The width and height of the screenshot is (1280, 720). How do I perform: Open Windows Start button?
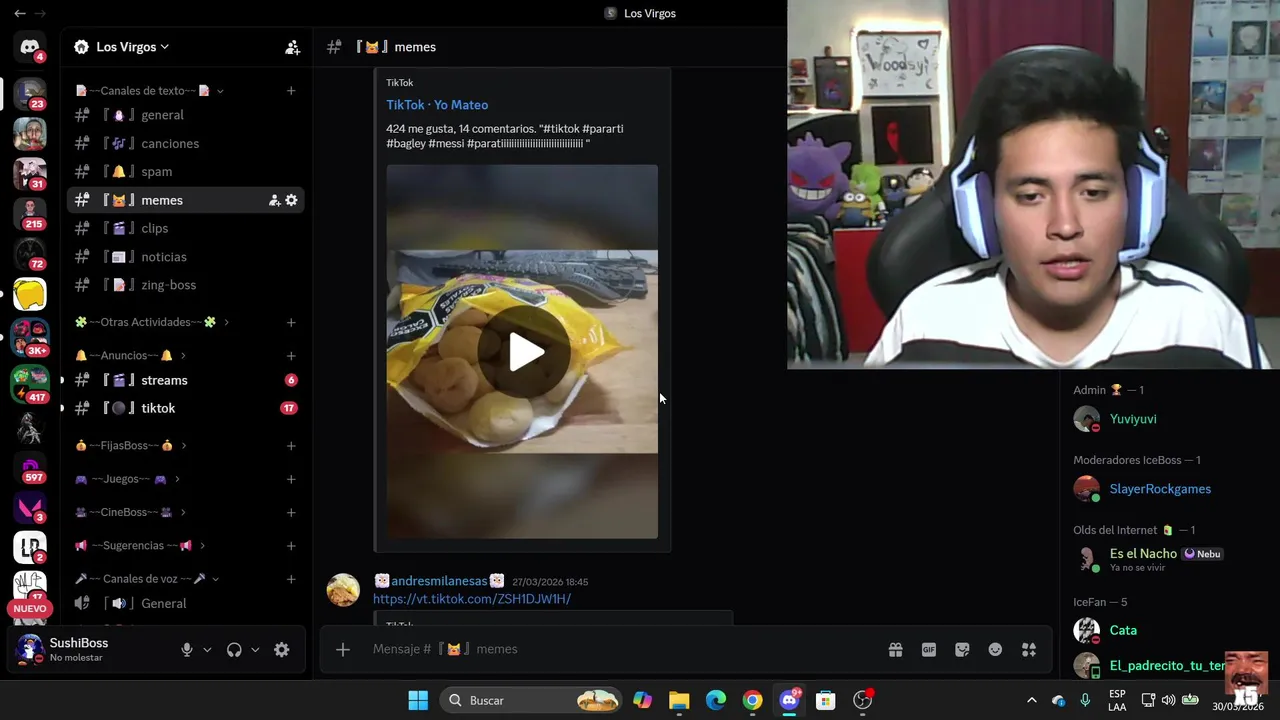click(418, 700)
